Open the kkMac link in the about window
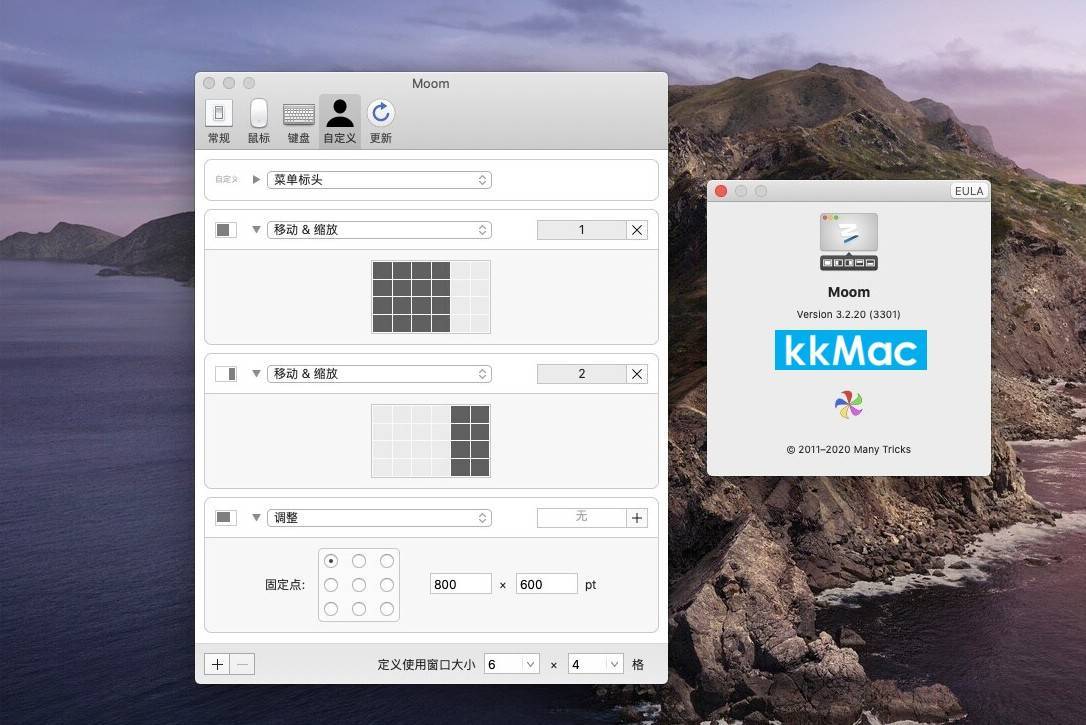 coord(850,350)
